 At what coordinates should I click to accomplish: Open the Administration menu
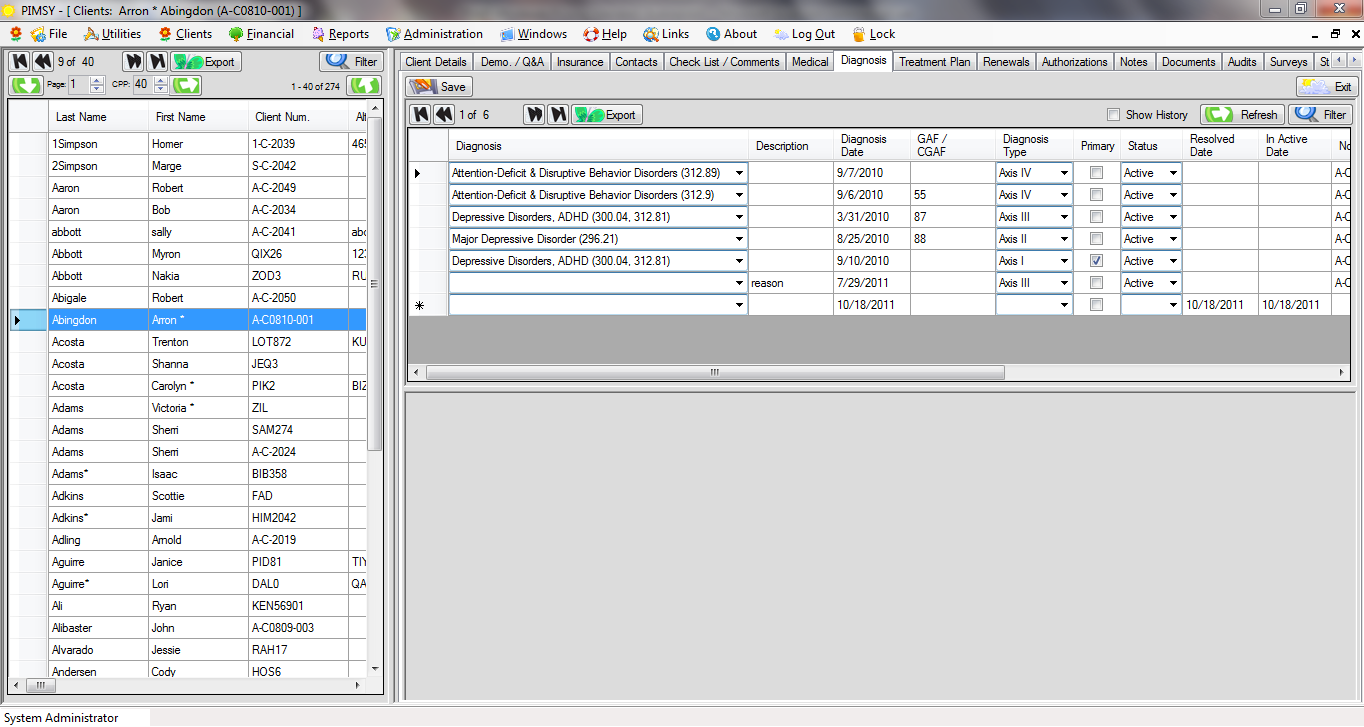pos(434,33)
